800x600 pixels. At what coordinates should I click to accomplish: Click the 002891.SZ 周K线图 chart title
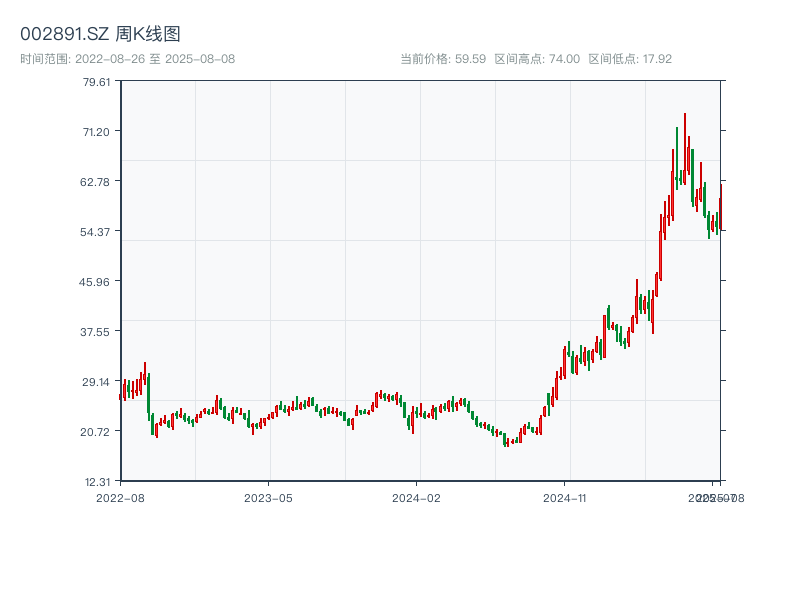(100, 34)
